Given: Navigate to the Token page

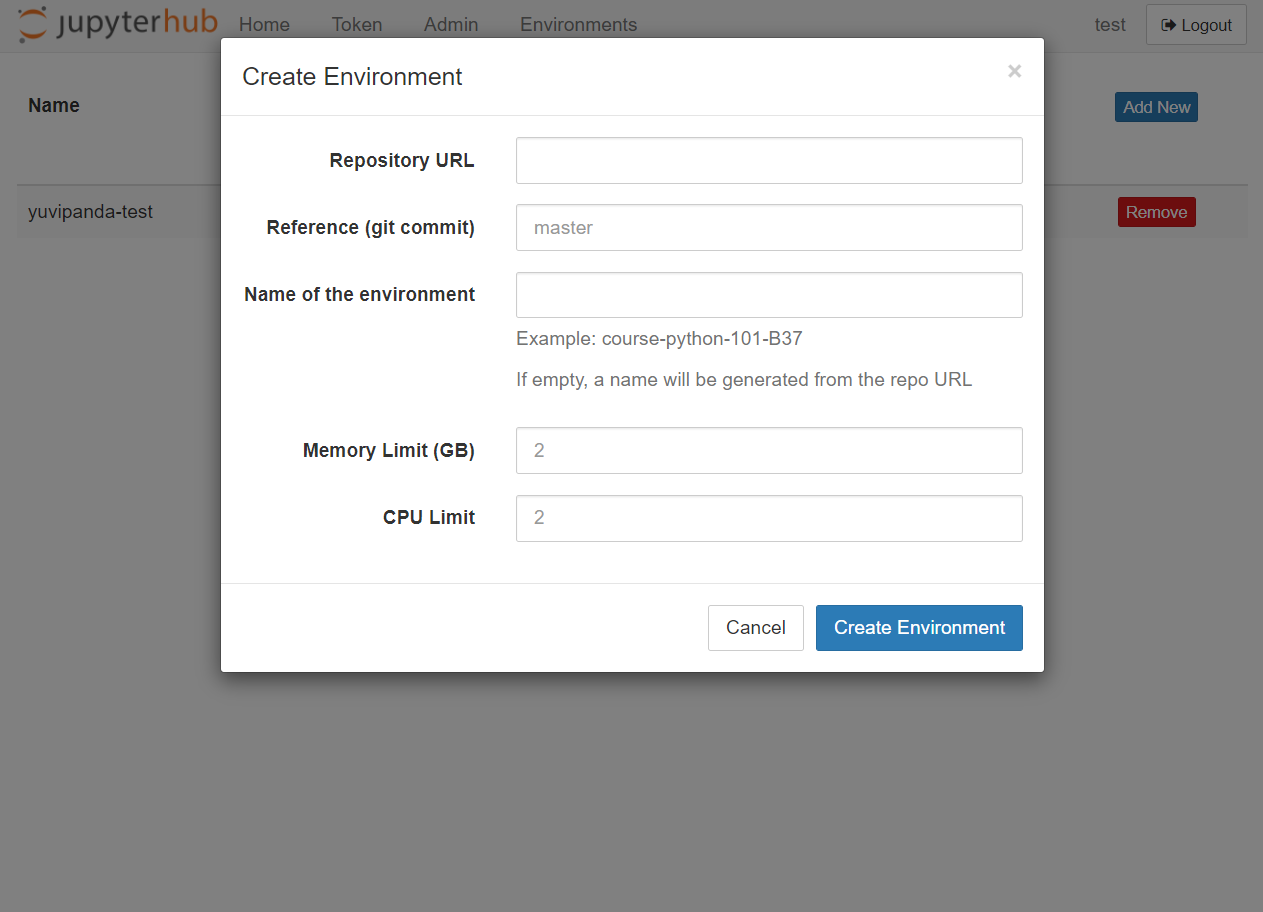Looking at the screenshot, I should click(356, 24).
